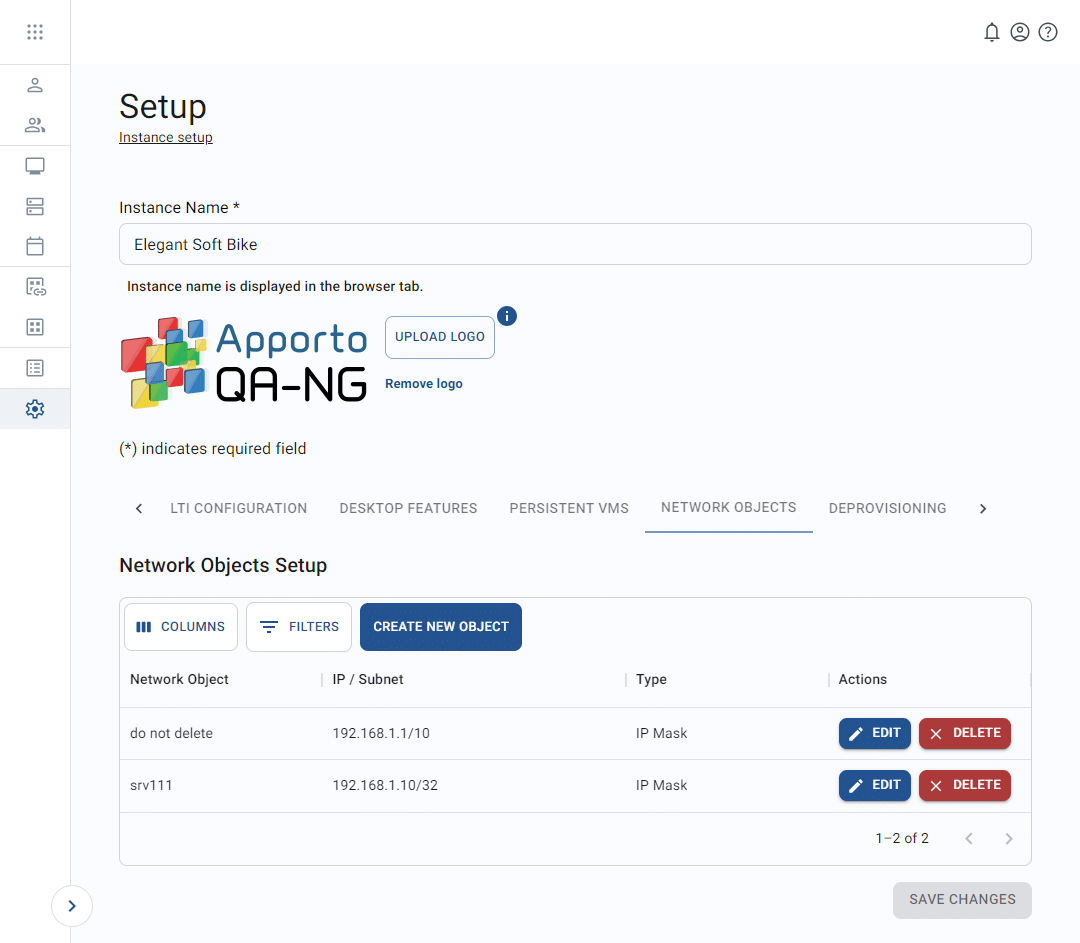1080x943 pixels.
Task: Click the settings gear icon in sidebar
Action: pyautogui.click(x=35, y=408)
